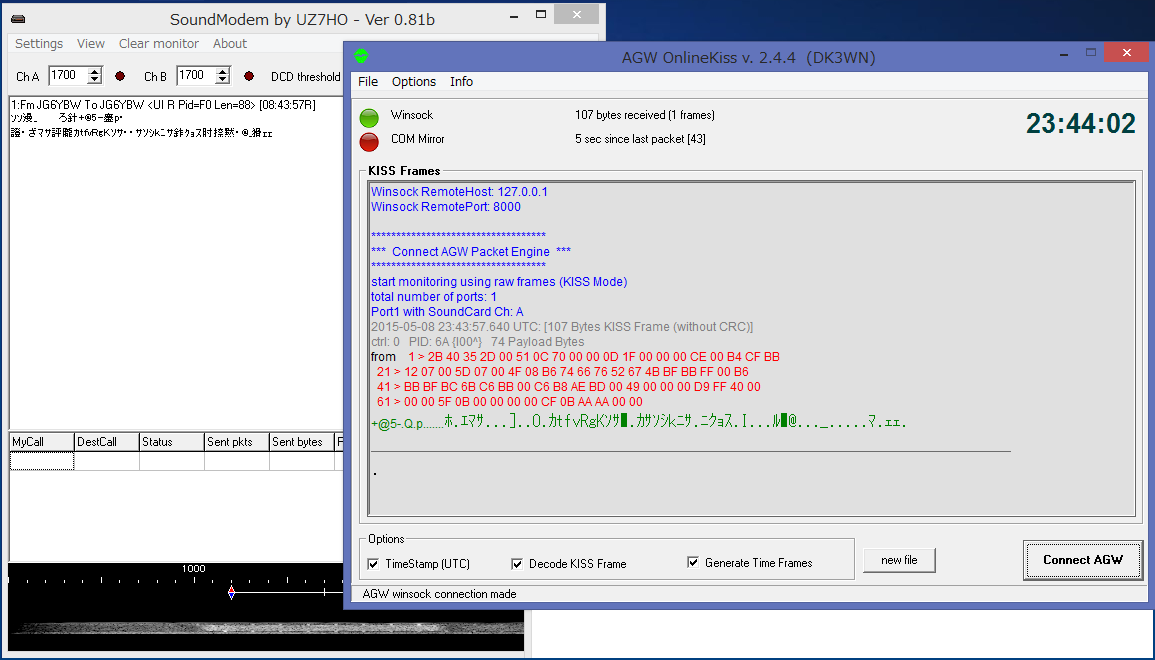1155x660 pixels.
Task: Click the 'COM Mirror' label
Action: (x=418, y=139)
